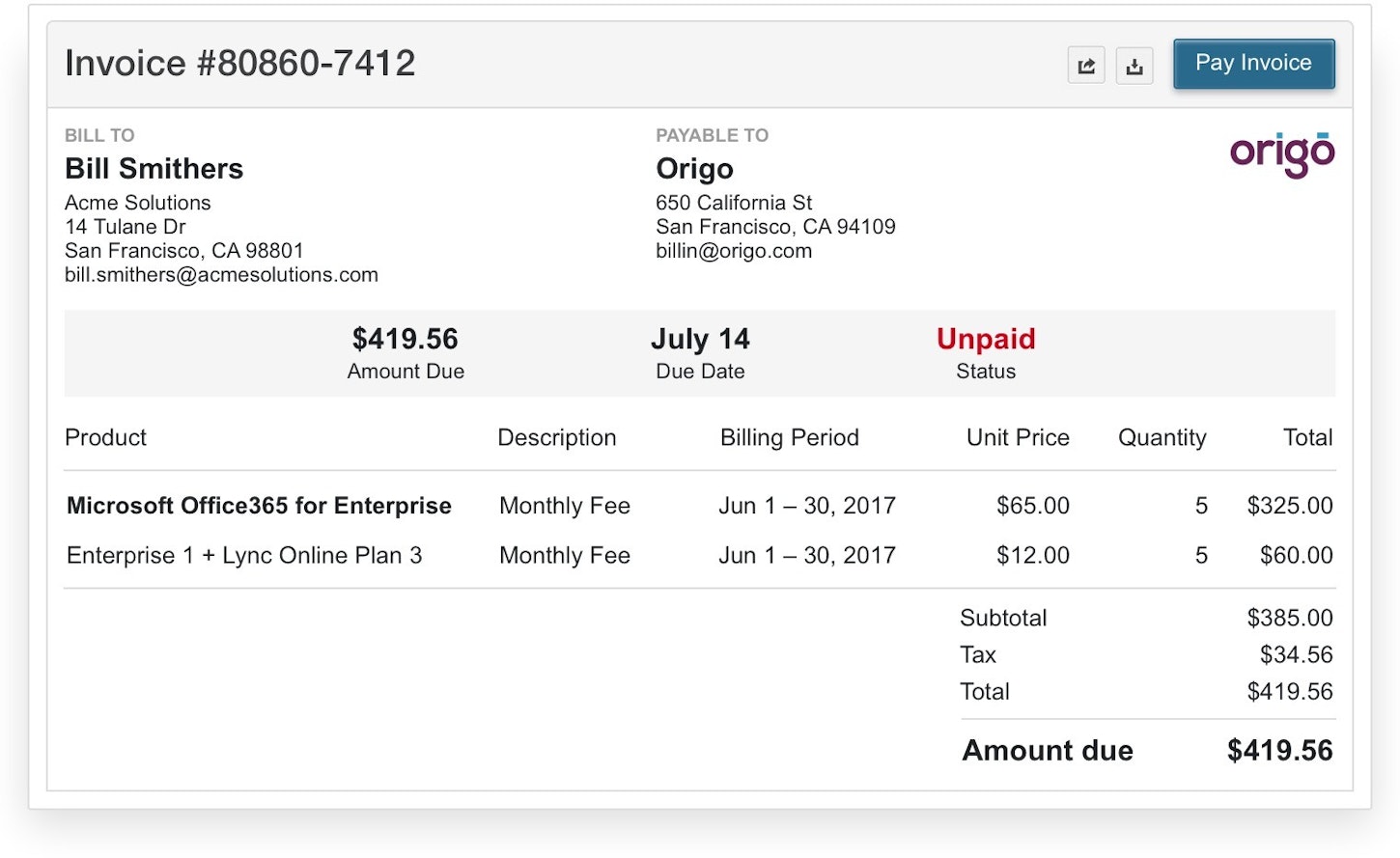Select the Microsoft Office365 for Enterprise row
Viewport: 1400px width, 858px height.
(x=259, y=506)
